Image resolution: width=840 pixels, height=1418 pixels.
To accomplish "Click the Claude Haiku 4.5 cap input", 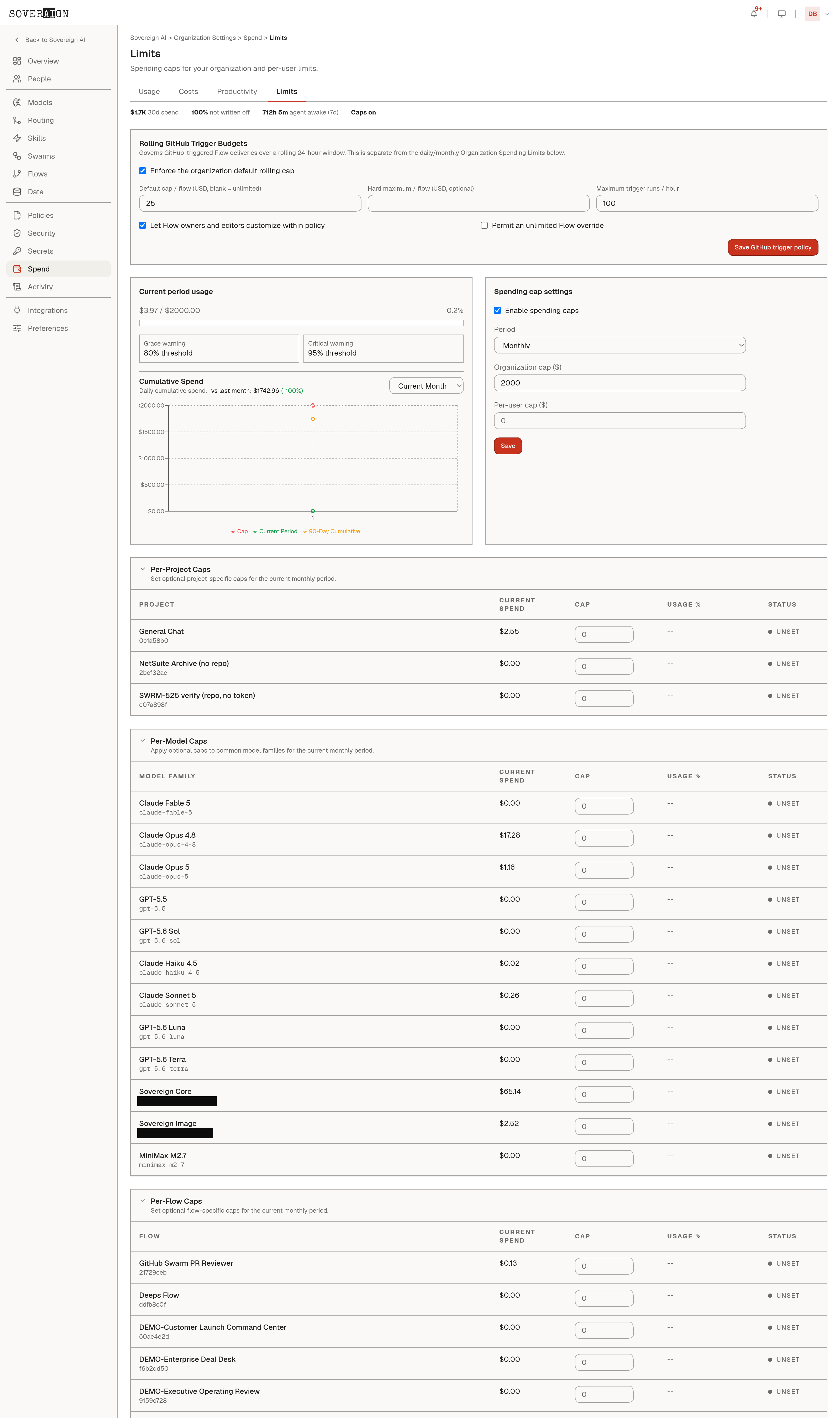I will point(604,966).
